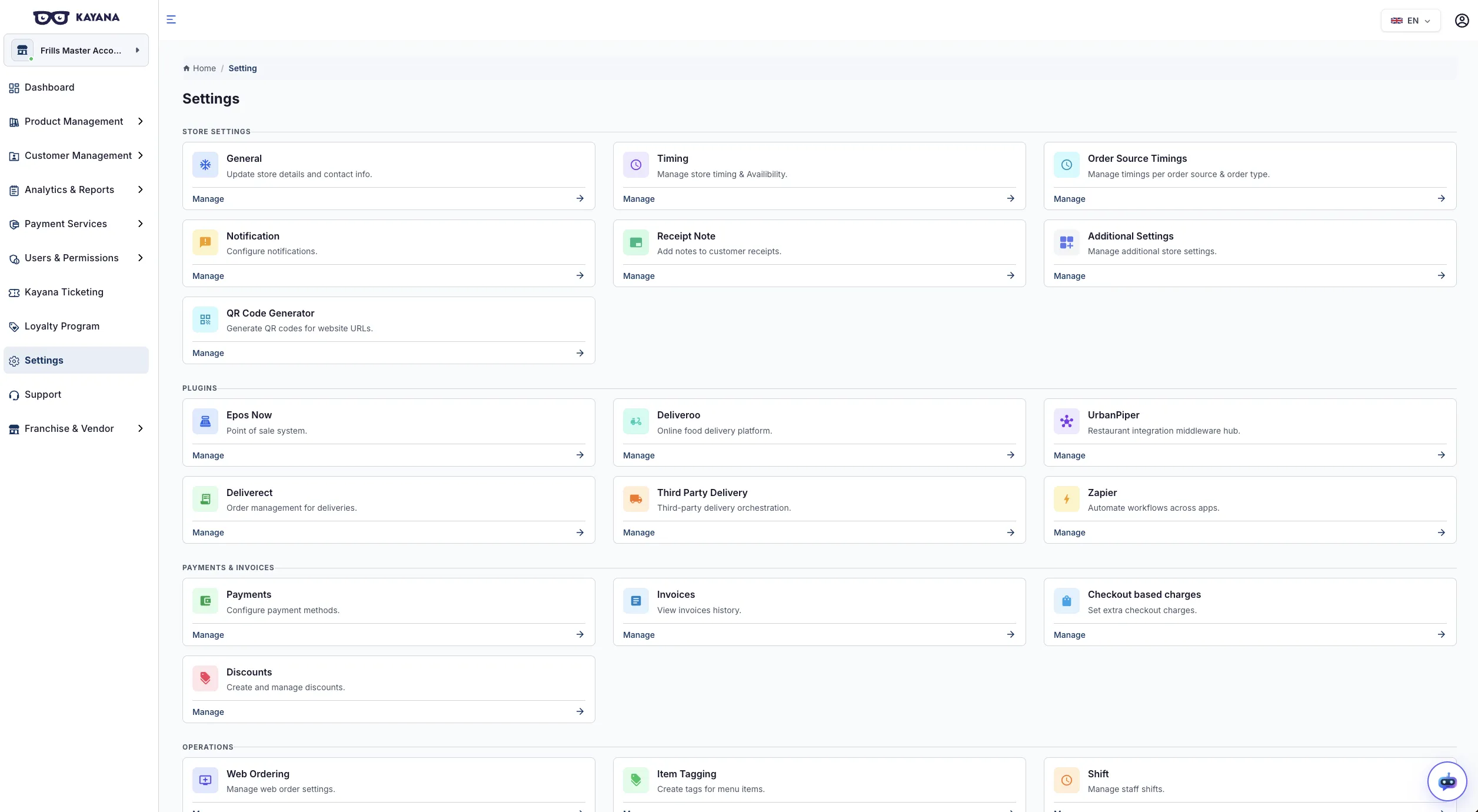Open the Shift card title

[x=1098, y=774]
